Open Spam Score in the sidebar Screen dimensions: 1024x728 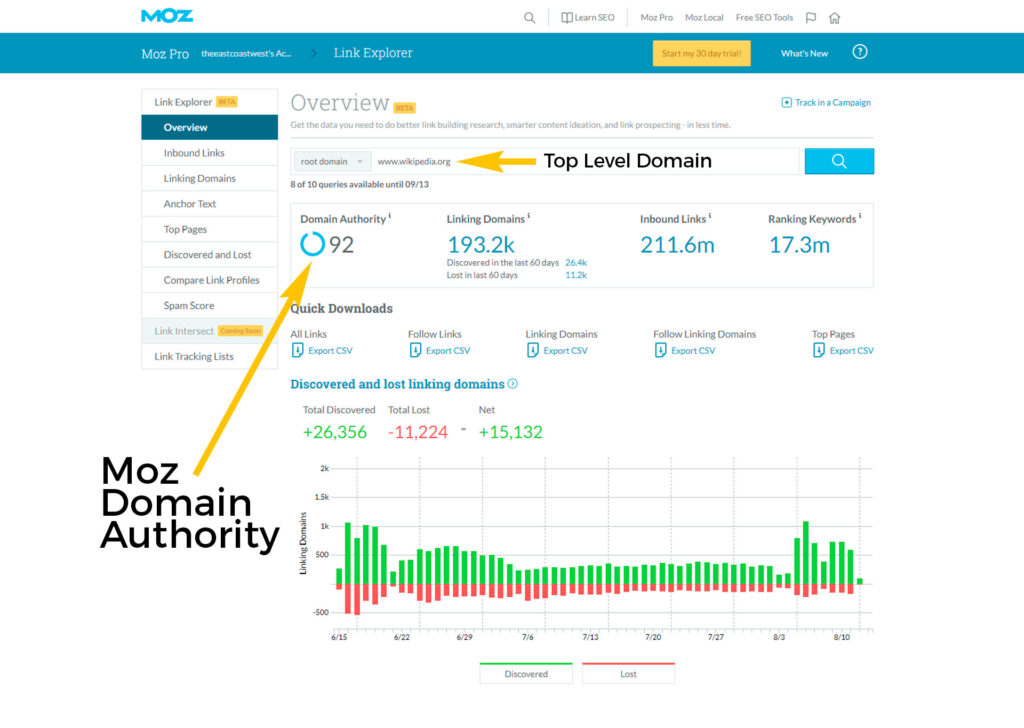210,306
